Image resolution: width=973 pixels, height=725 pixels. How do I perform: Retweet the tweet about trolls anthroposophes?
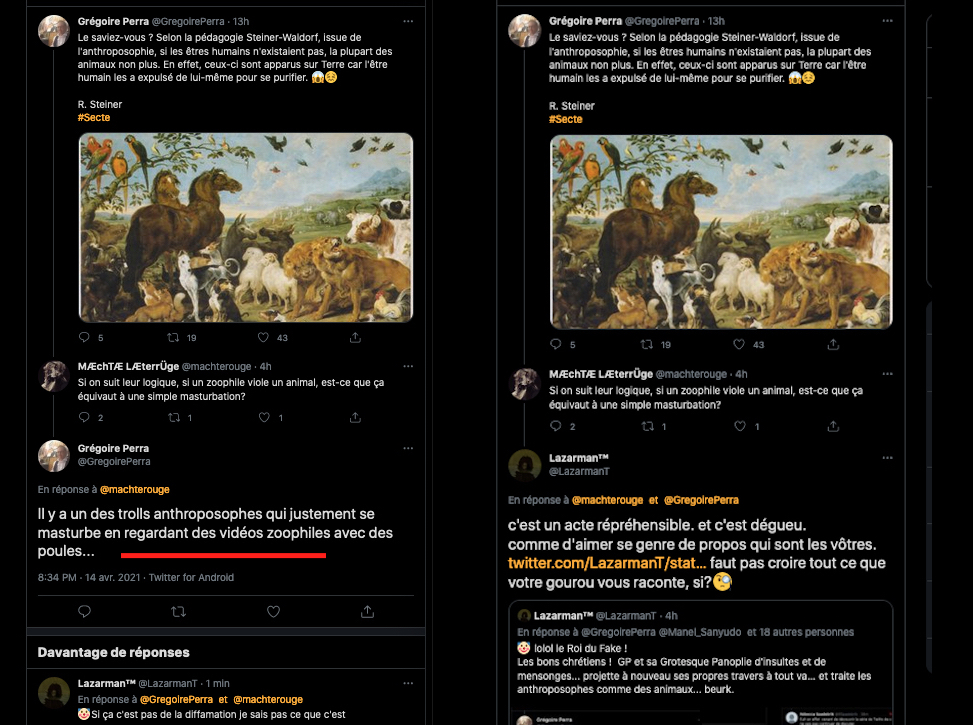(x=178, y=610)
